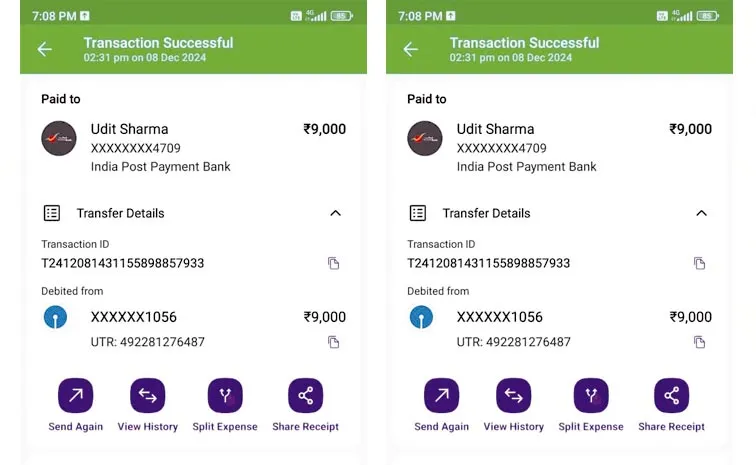The width and height of the screenshot is (756, 465).
Task: Tap Share Receipt in the right screen
Action: 671,396
